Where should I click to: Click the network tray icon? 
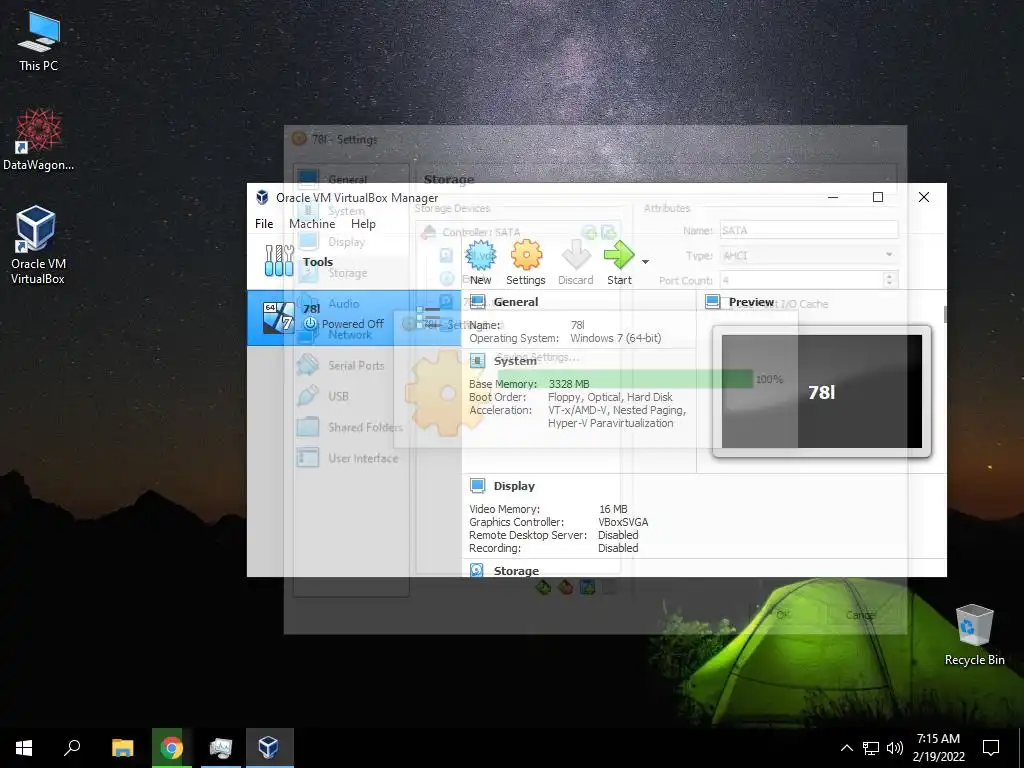(871, 748)
